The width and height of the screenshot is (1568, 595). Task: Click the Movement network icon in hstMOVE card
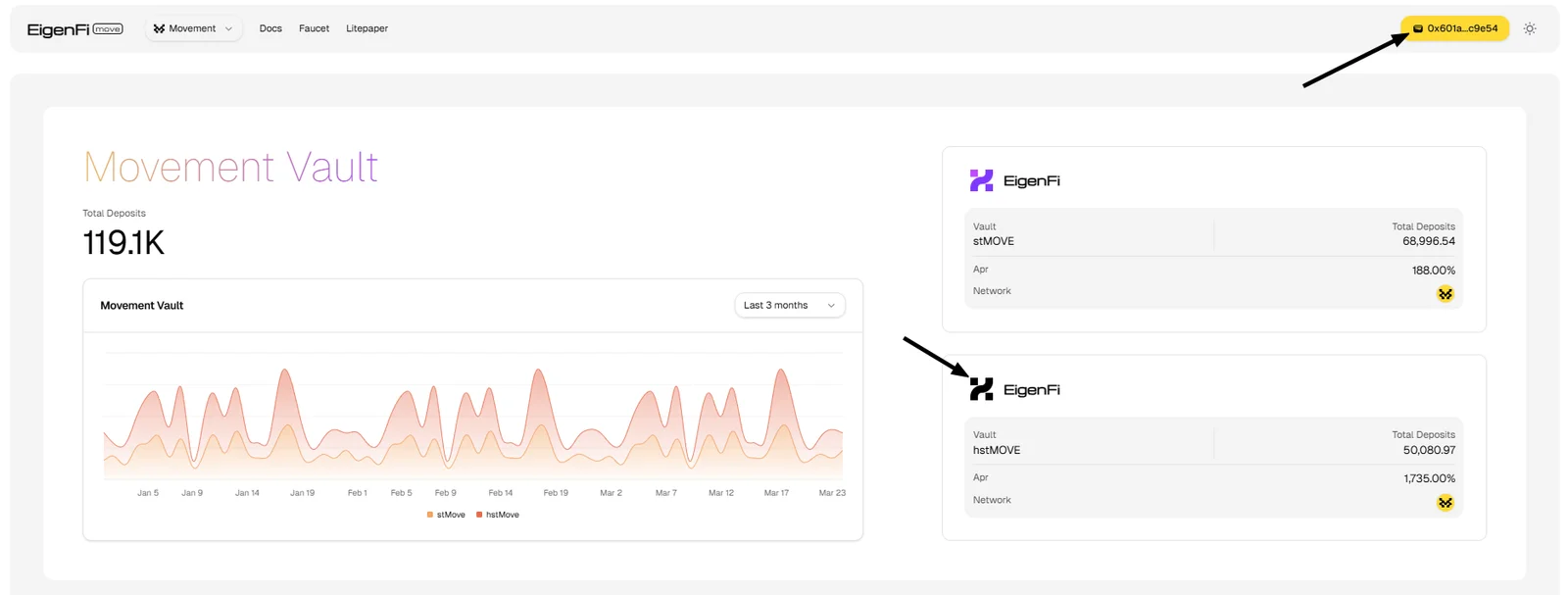click(x=1445, y=503)
